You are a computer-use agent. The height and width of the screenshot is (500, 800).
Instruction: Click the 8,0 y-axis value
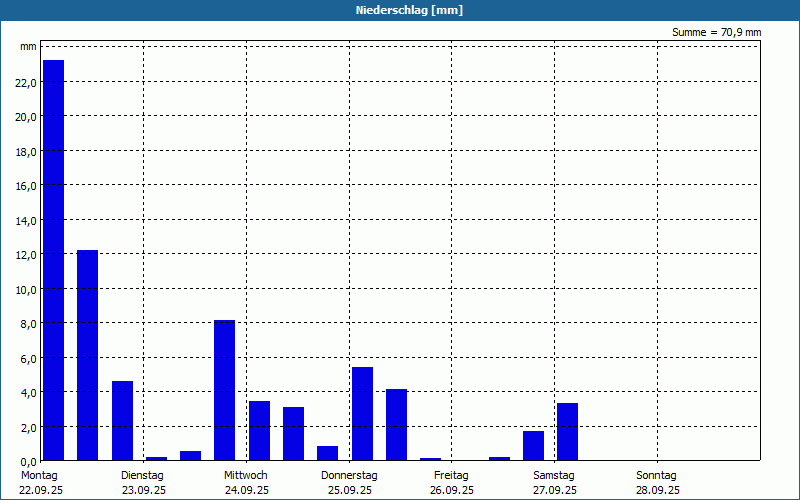pos(29,323)
